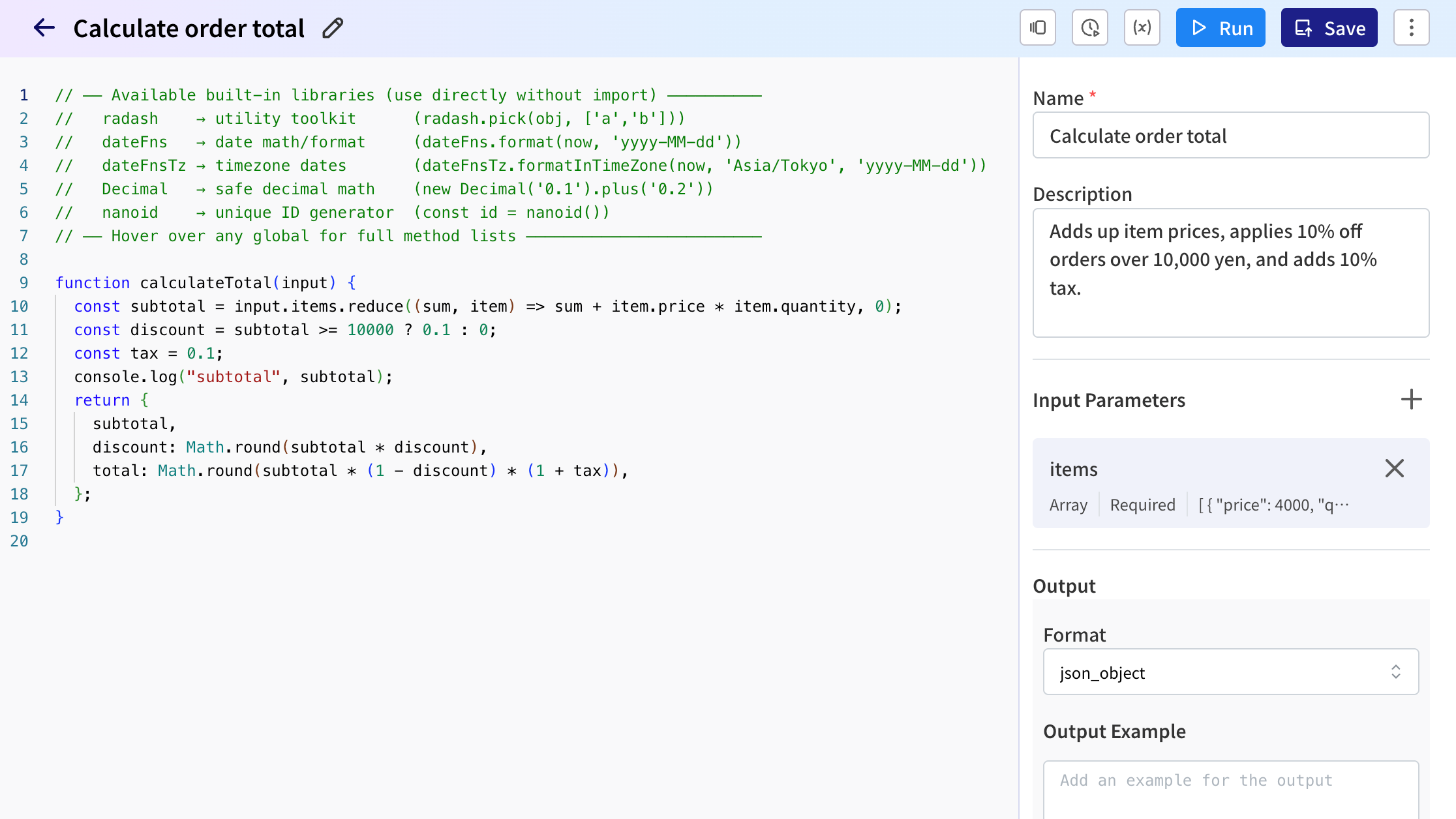Click the "discount: Math.round" code line

point(290,447)
